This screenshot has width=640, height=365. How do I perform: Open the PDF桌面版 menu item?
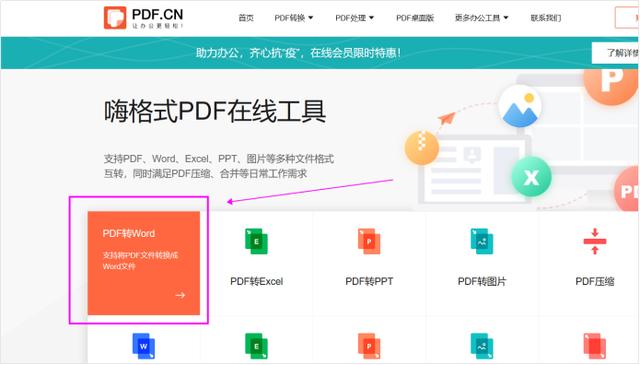pyautogui.click(x=415, y=18)
